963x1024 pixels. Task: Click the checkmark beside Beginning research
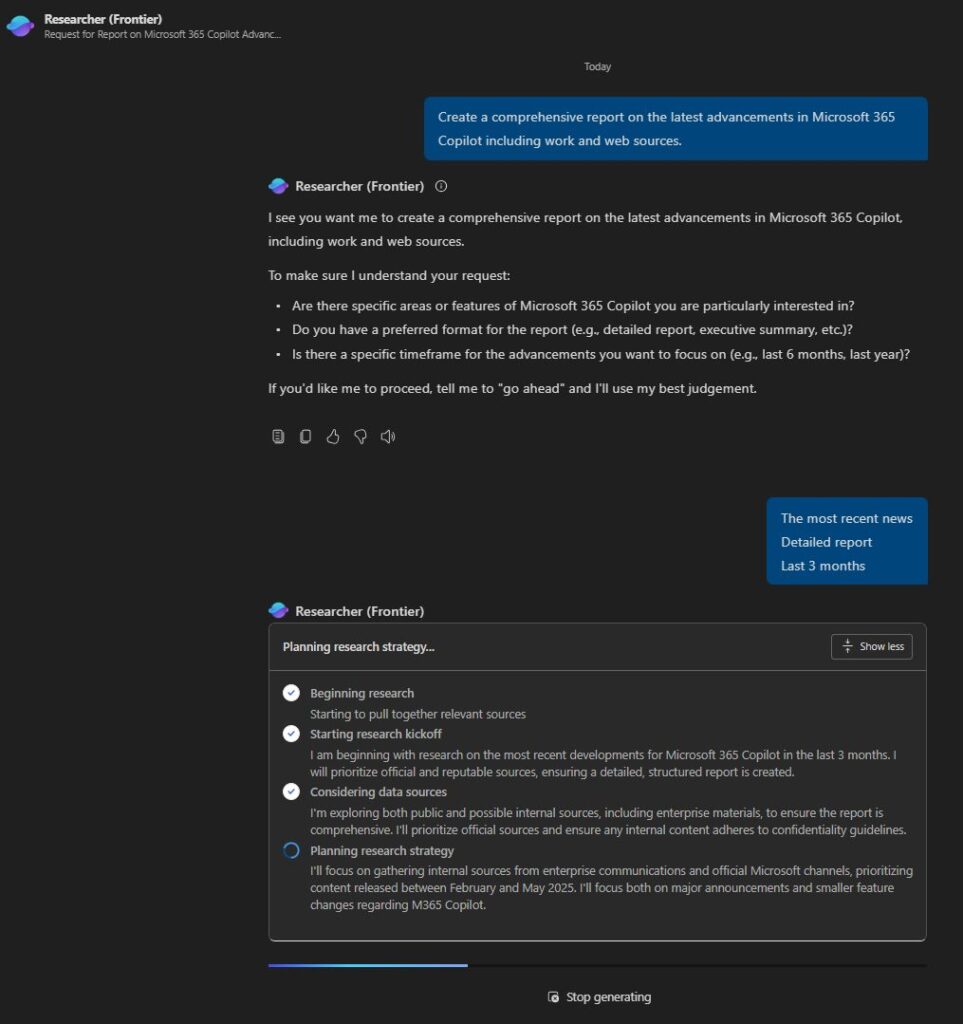(291, 693)
